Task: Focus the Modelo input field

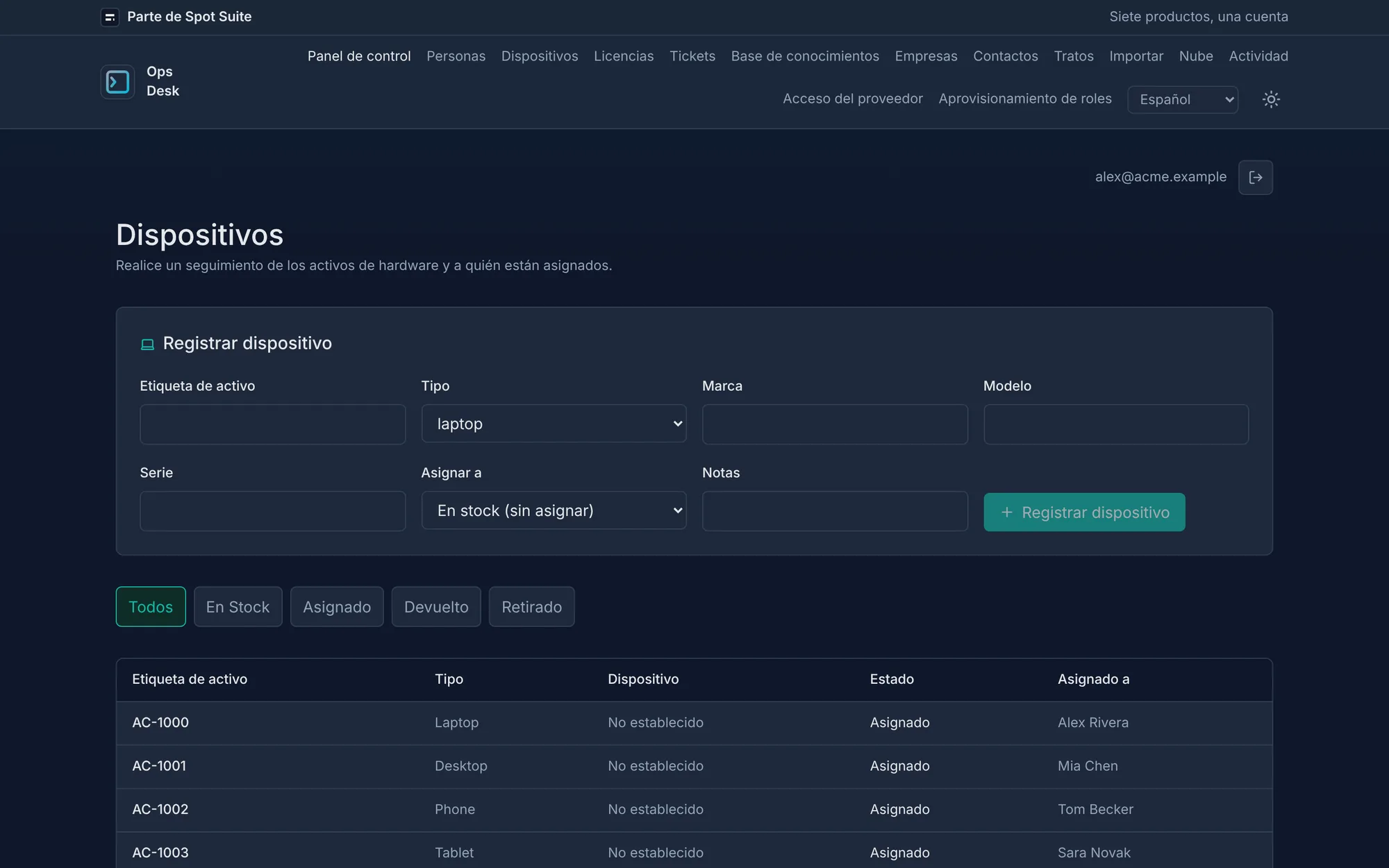Action: [x=1116, y=424]
